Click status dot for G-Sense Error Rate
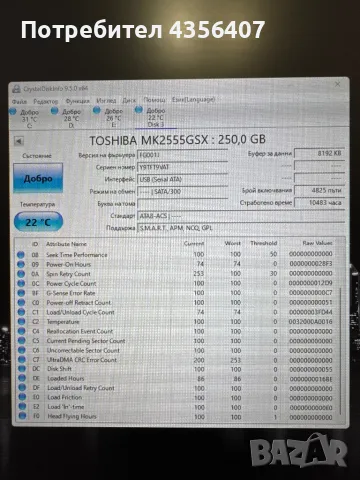Viewport: 360px width, 480px height. click(21, 293)
